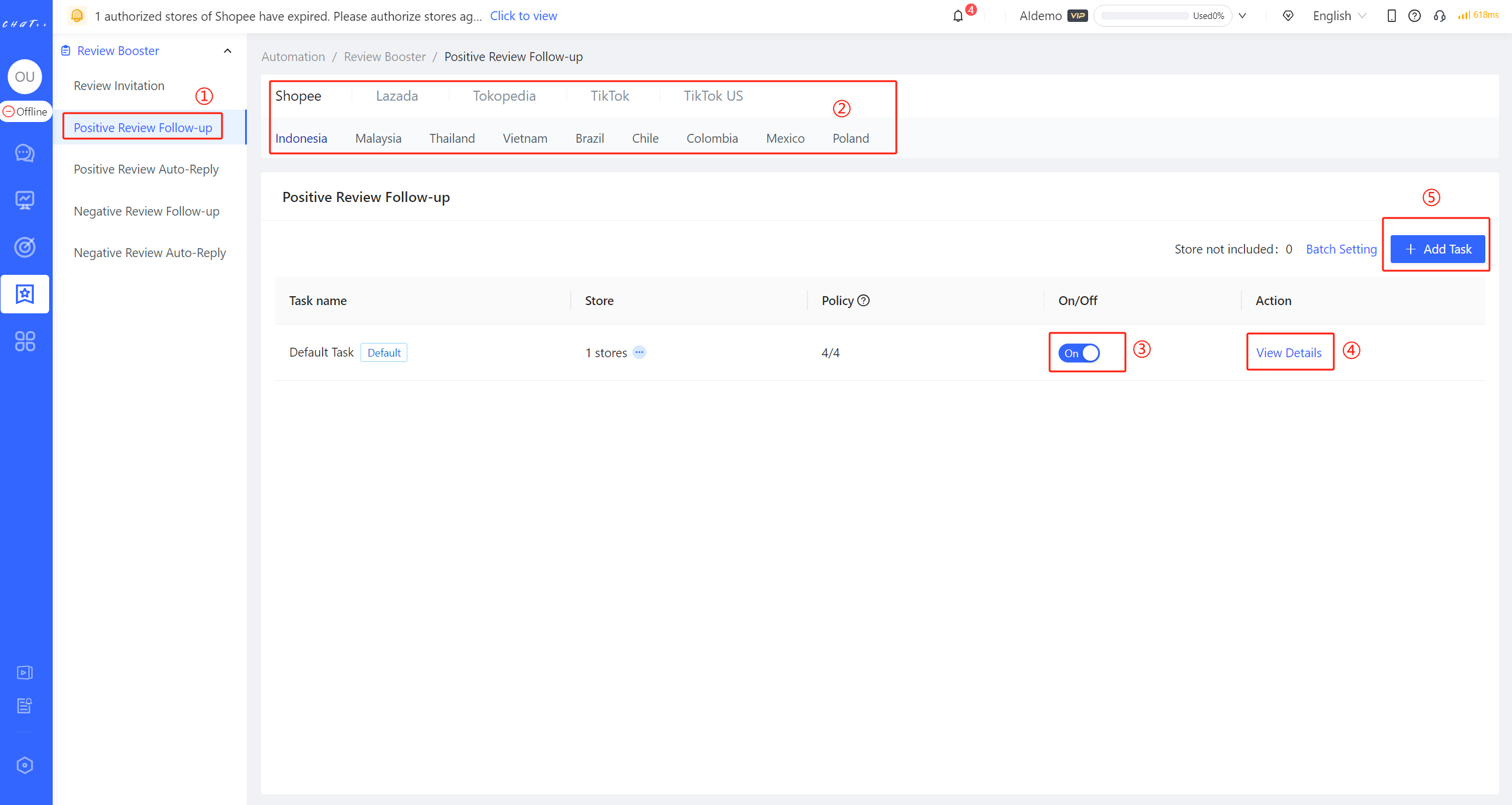This screenshot has height=805, width=1512.
Task: Switch to the TikTok US platform tab
Action: coord(713,96)
